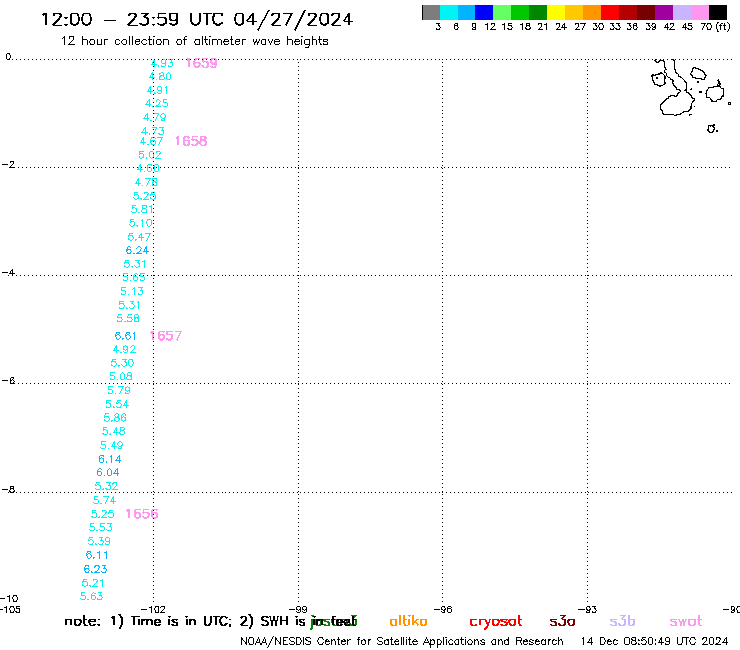Screen dimensions: 740x650
Task: Select the wave height value 5.49
Action: pyautogui.click(x=111, y=445)
